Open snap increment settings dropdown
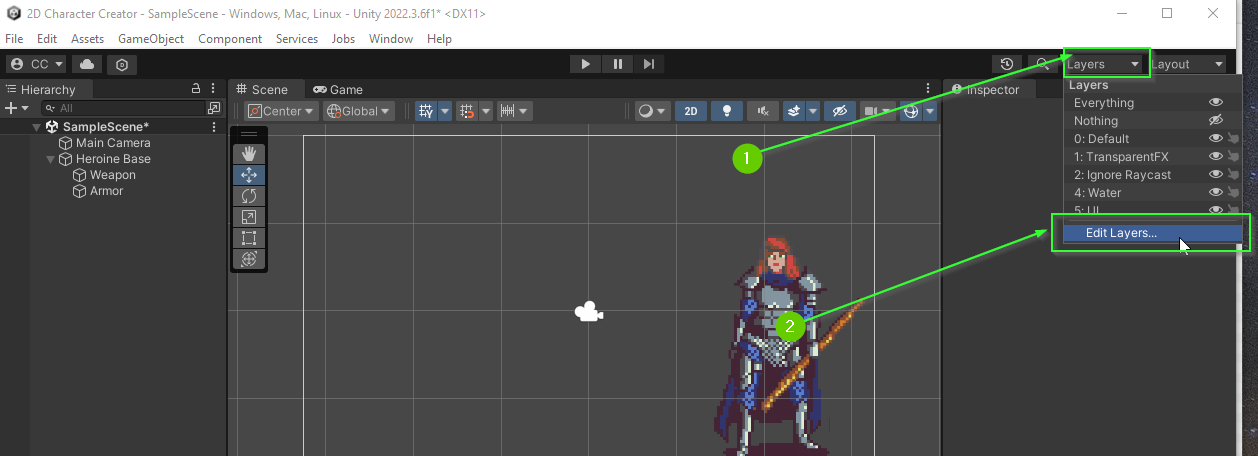 514,111
